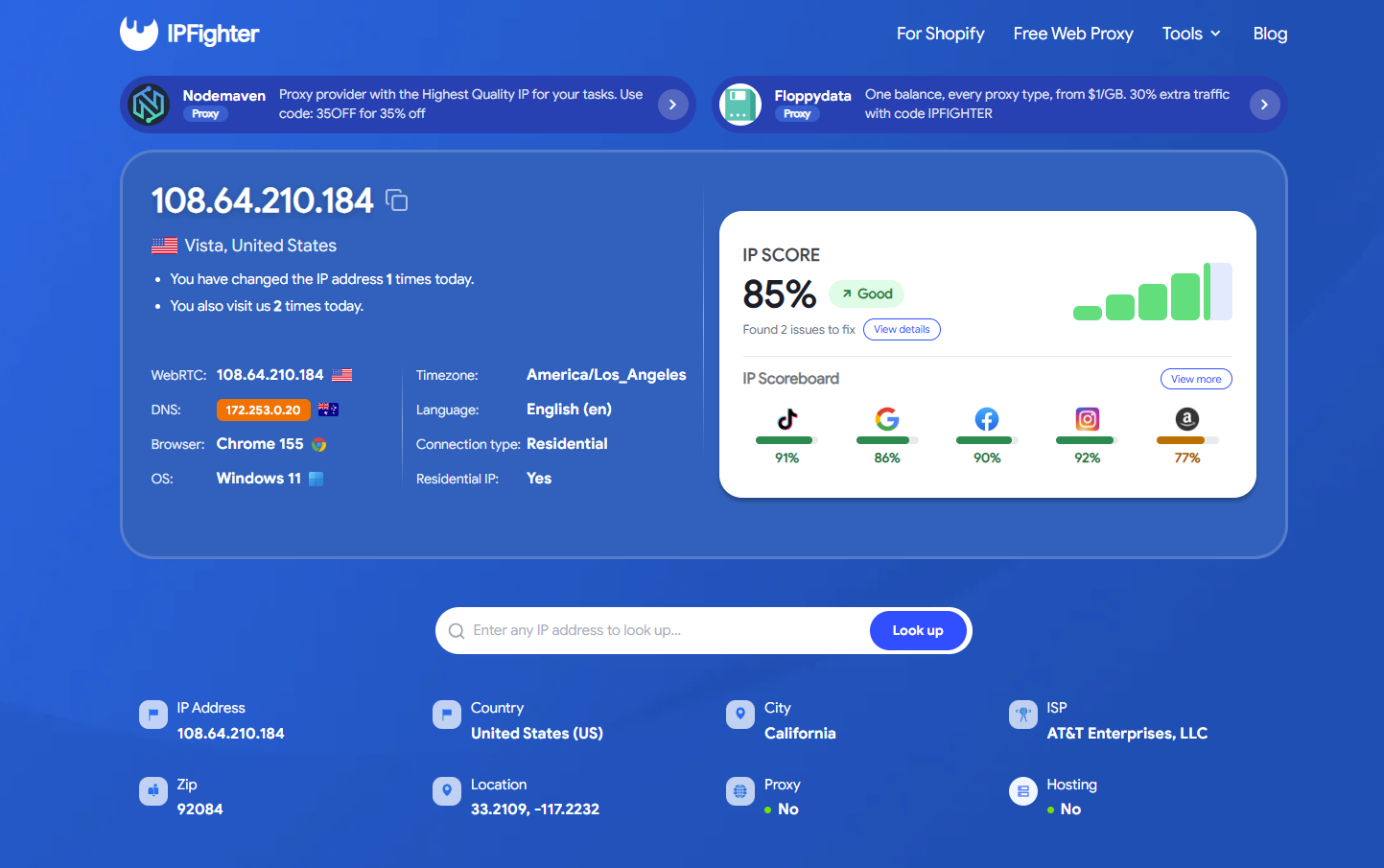Select the Google scoreboard icon

pyautogui.click(x=887, y=419)
